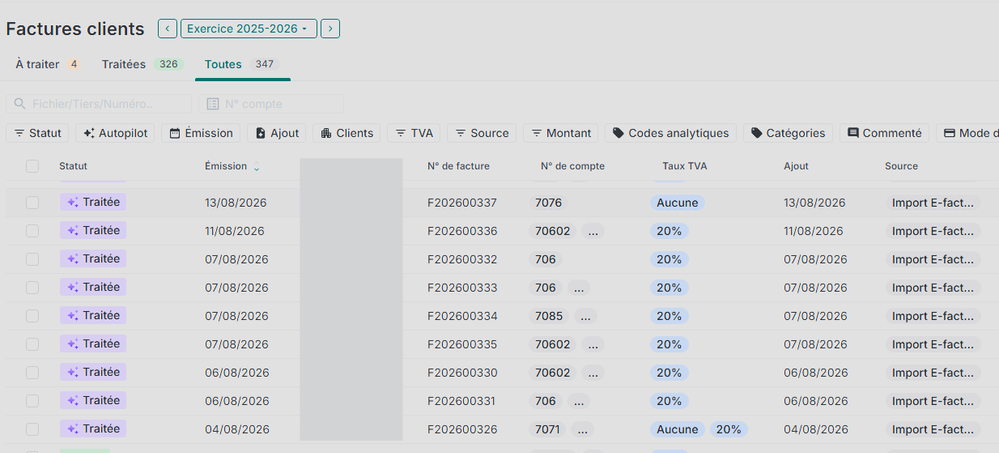Open the Exercice 2025-2026 dropdown
This screenshot has height=453, width=999.
tap(248, 29)
